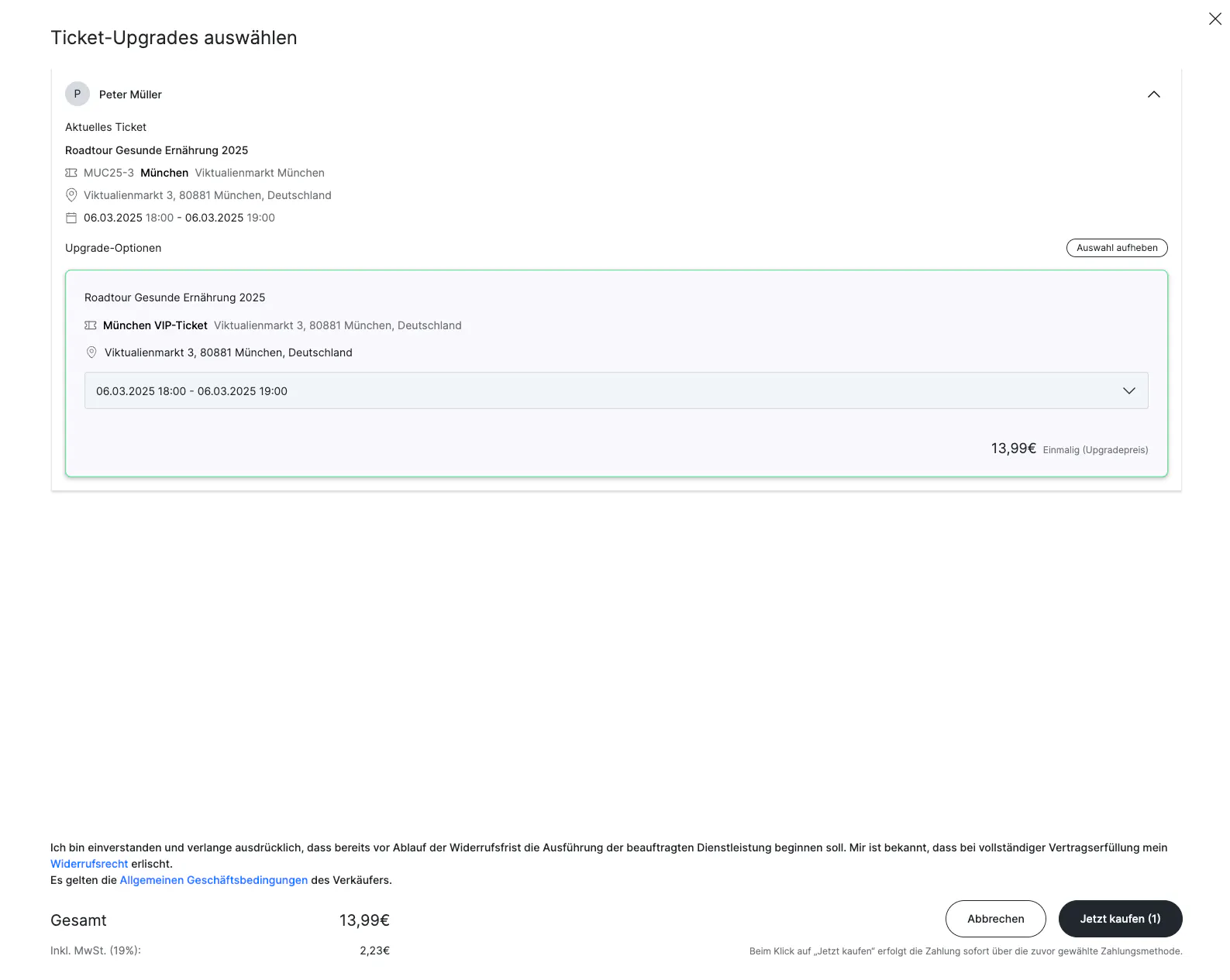Click ticket icon next to München VIP-Ticket
The height and width of the screenshot is (980, 1230).
point(91,325)
